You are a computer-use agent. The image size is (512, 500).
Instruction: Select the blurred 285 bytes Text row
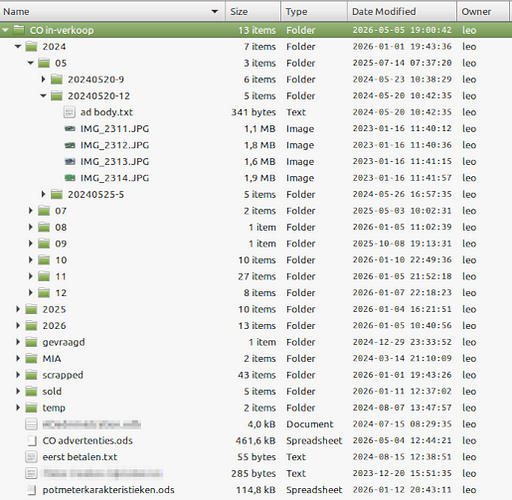(256, 473)
